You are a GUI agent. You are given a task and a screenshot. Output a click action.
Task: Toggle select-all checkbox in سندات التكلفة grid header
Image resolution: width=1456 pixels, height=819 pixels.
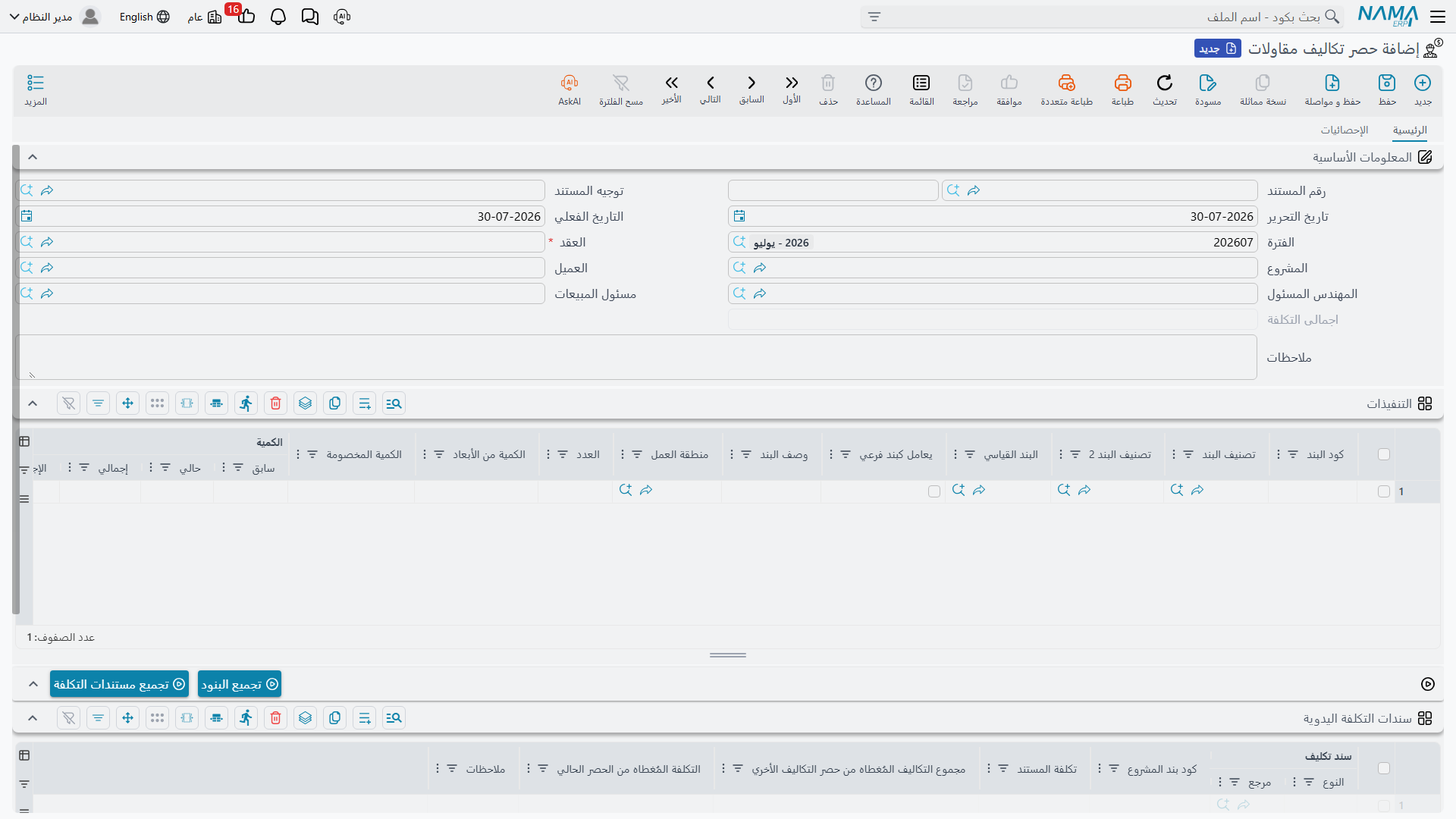coord(1384,768)
